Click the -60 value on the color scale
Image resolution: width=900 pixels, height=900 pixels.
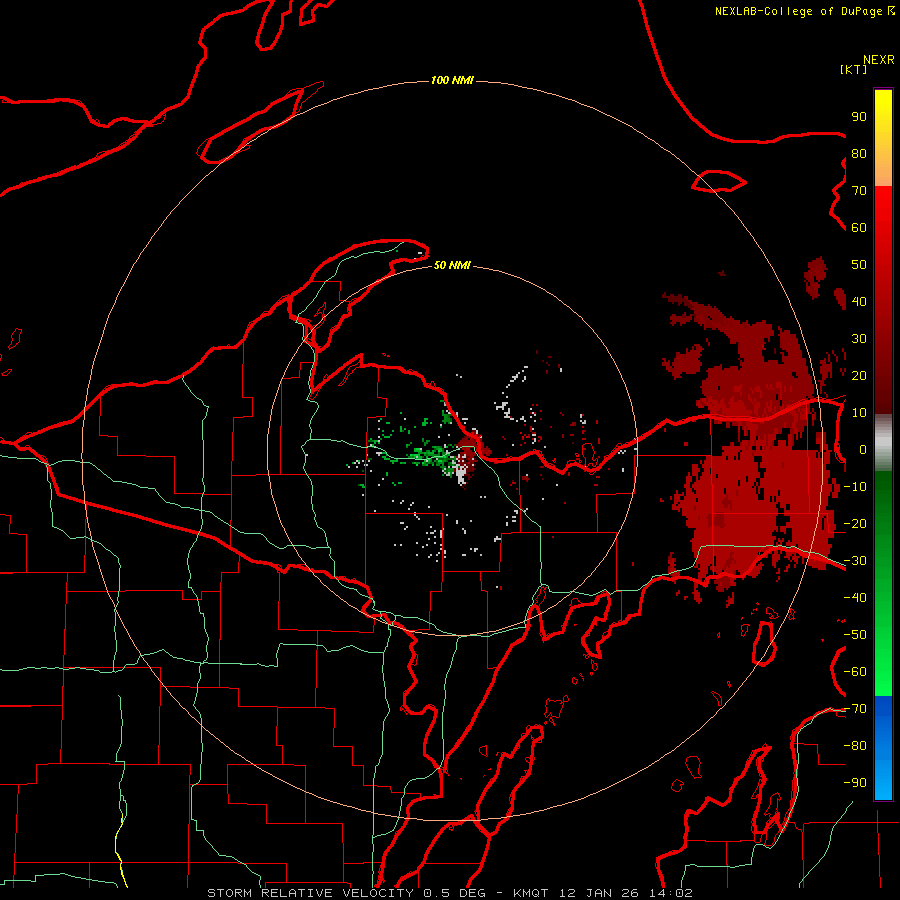tap(855, 672)
